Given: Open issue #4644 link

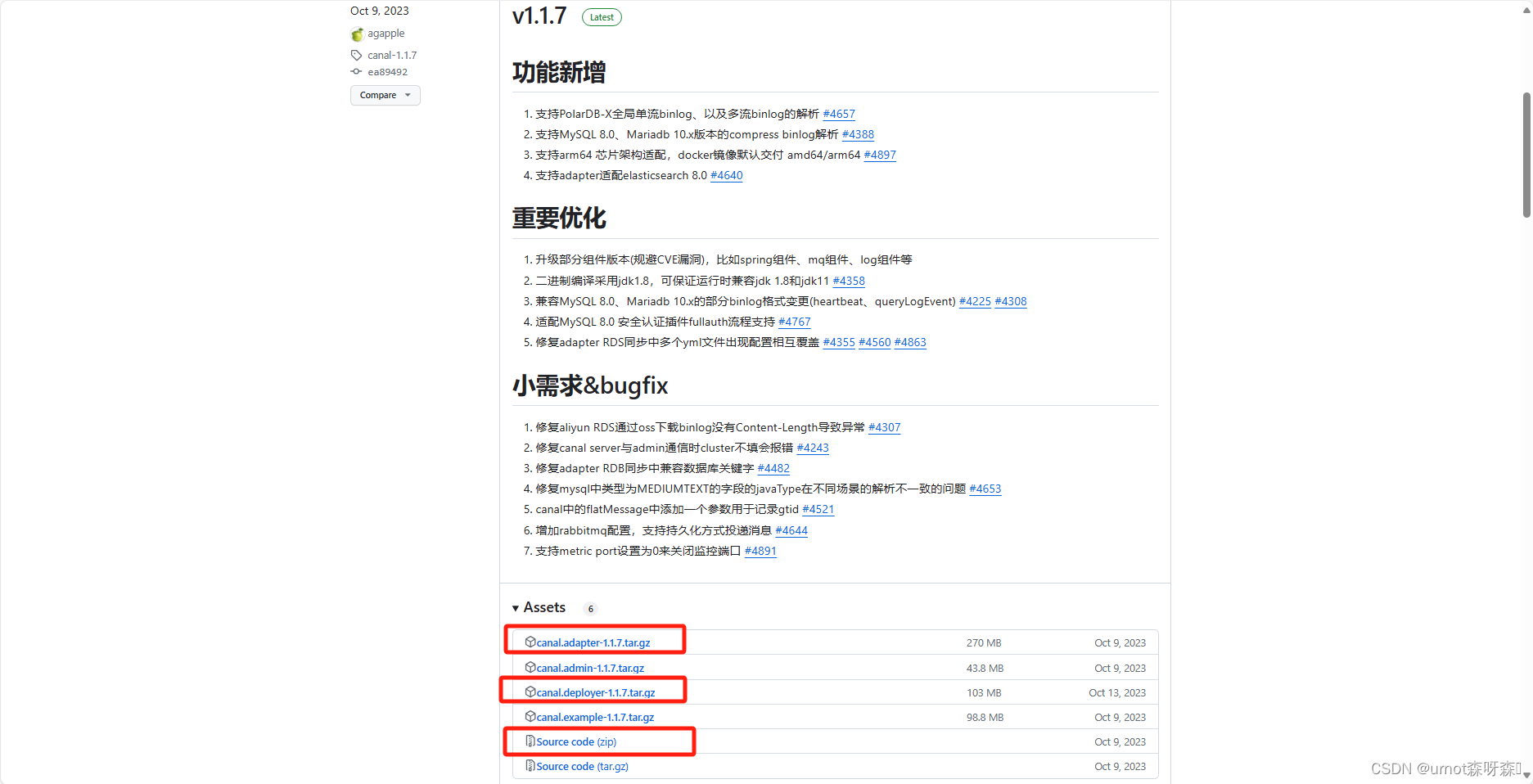Looking at the screenshot, I should click(x=791, y=530).
